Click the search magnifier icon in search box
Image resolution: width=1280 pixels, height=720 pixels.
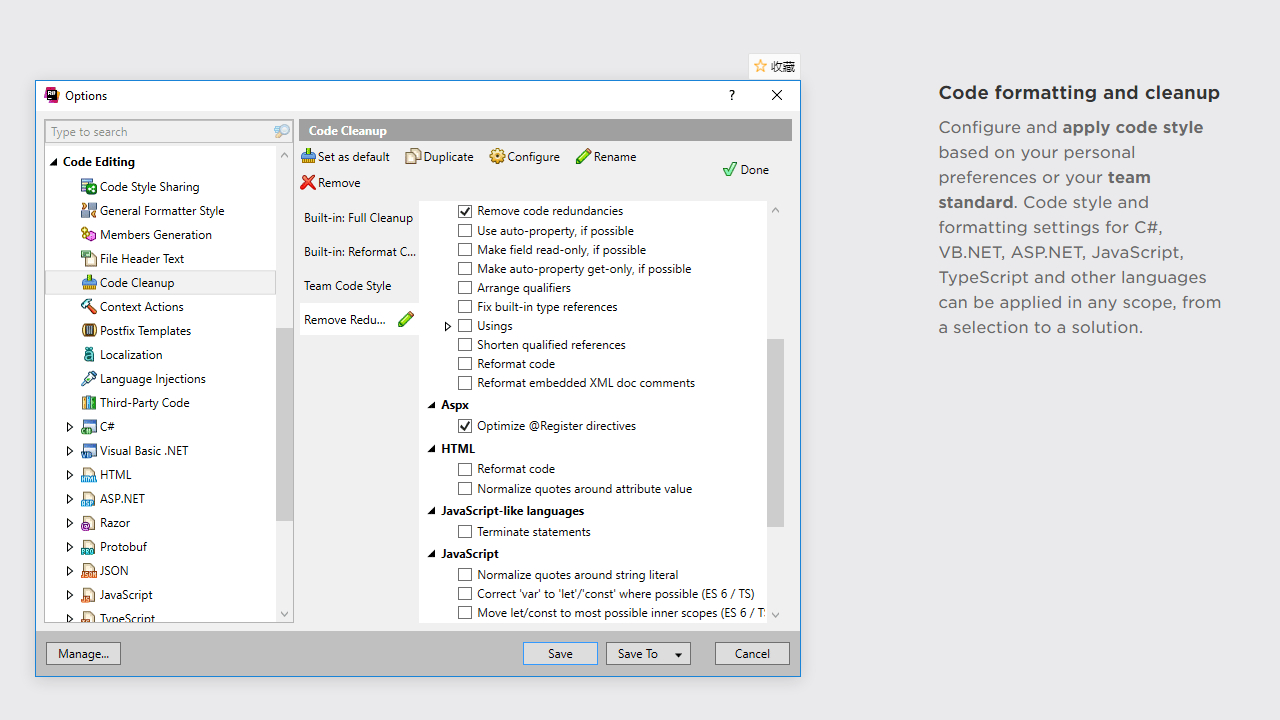(x=282, y=132)
